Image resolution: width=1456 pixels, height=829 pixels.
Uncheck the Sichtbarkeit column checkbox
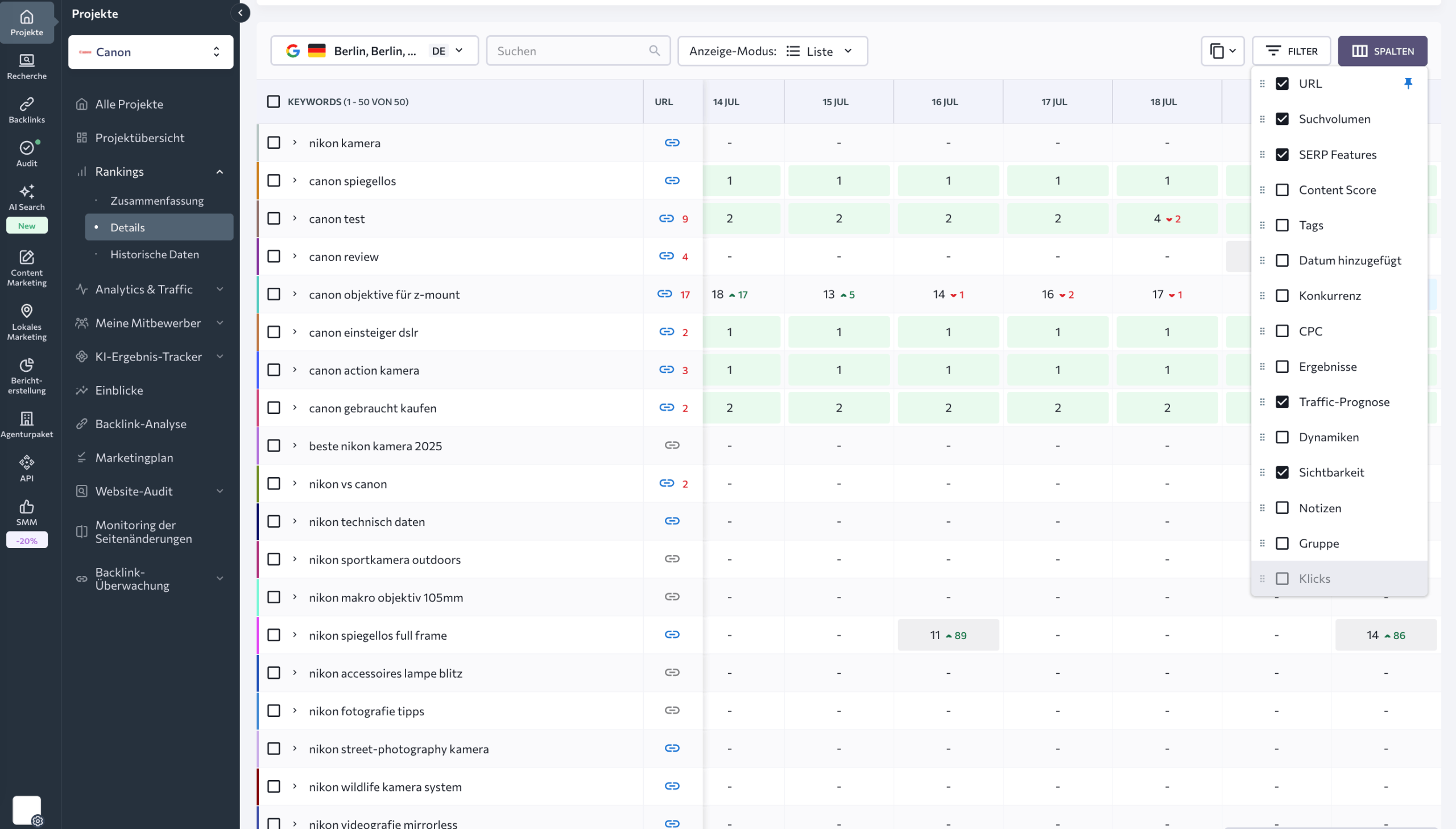1282,472
